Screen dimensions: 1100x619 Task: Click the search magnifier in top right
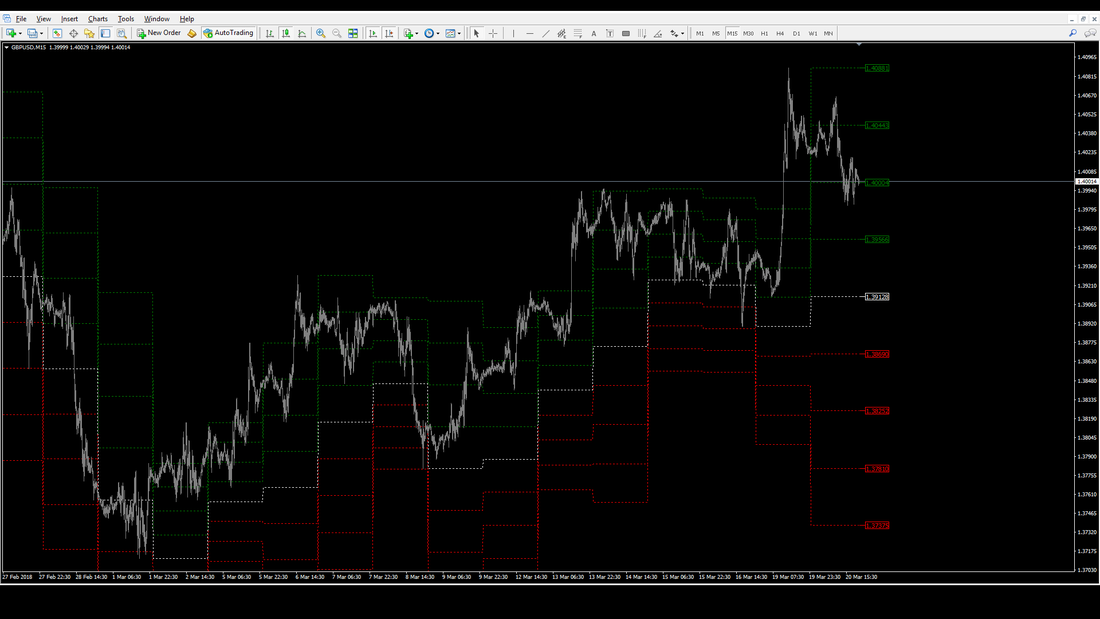(x=1073, y=33)
